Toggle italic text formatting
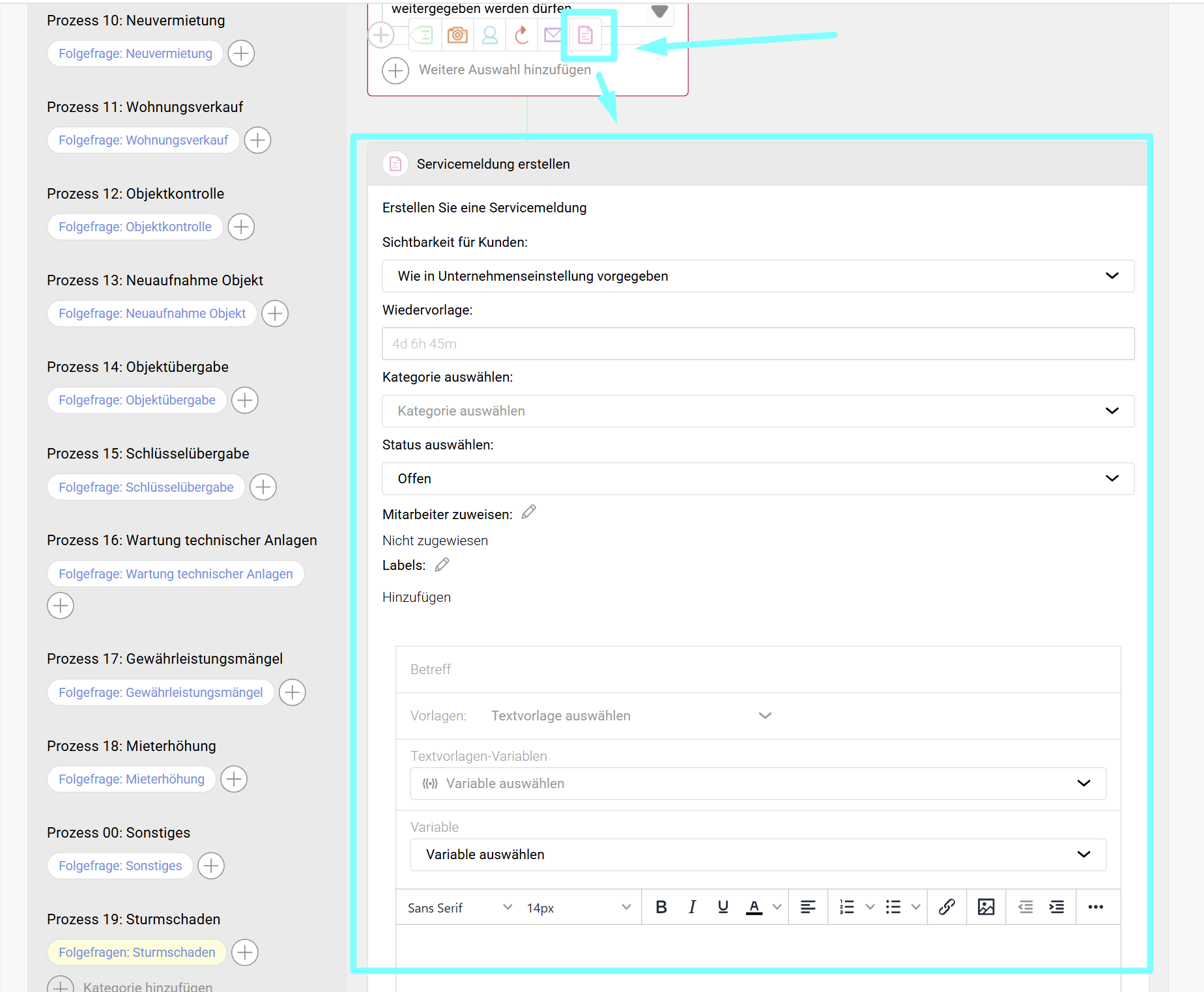 point(692,907)
